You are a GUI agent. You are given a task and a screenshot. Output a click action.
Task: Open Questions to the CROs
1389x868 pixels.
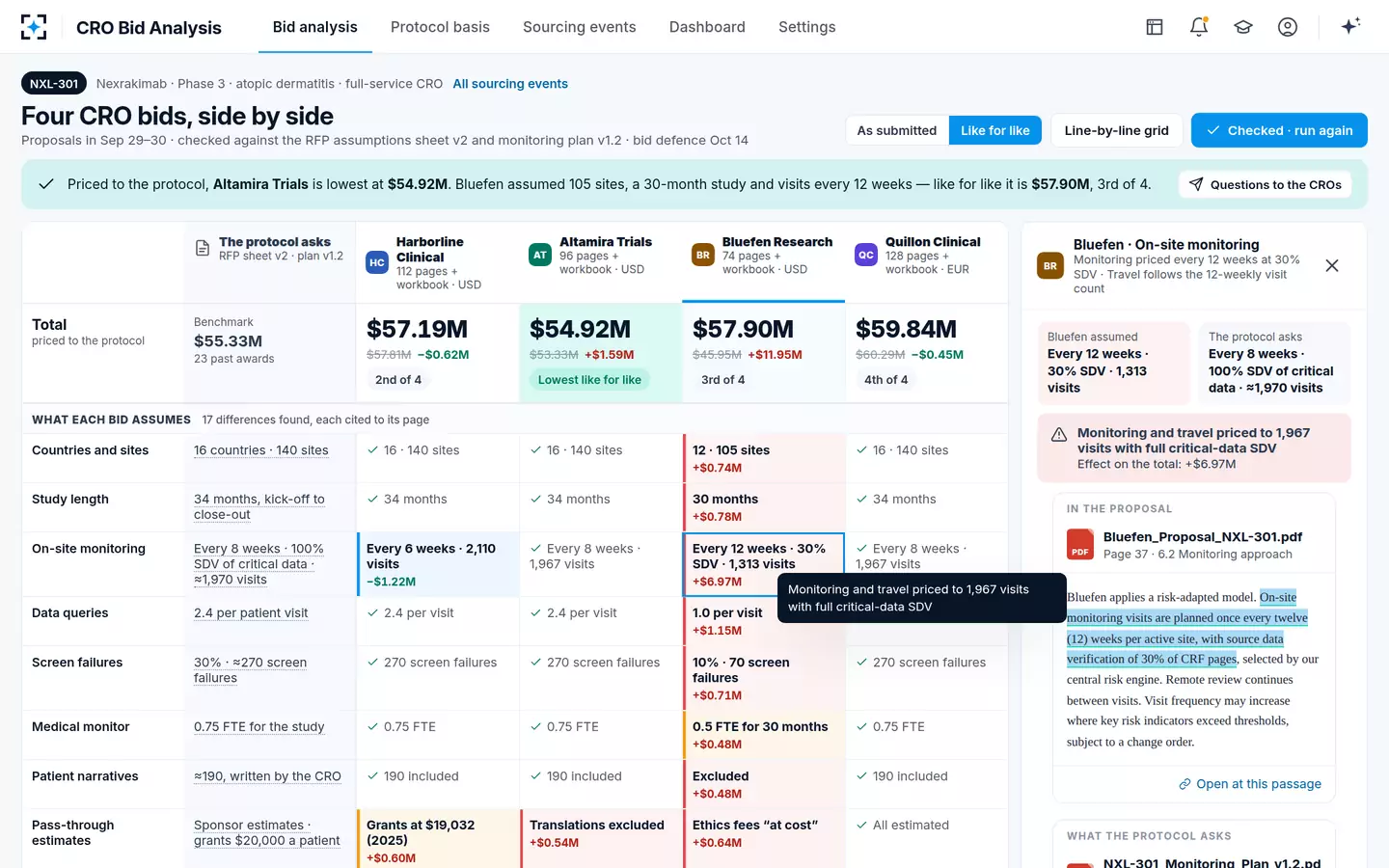[x=1265, y=184]
